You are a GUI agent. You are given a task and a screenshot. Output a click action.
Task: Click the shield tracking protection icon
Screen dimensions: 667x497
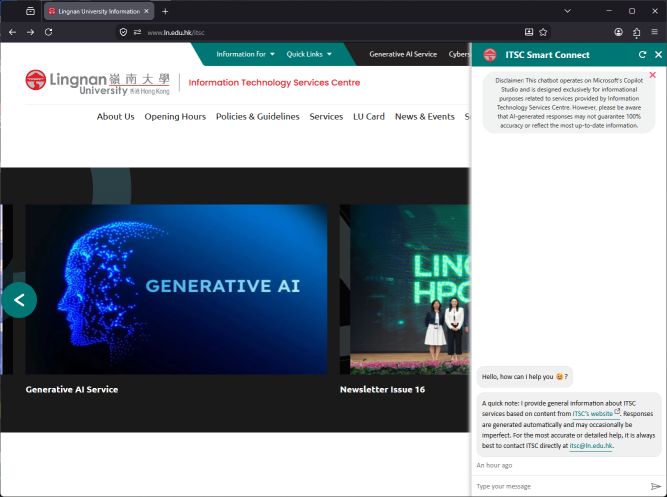(x=123, y=32)
